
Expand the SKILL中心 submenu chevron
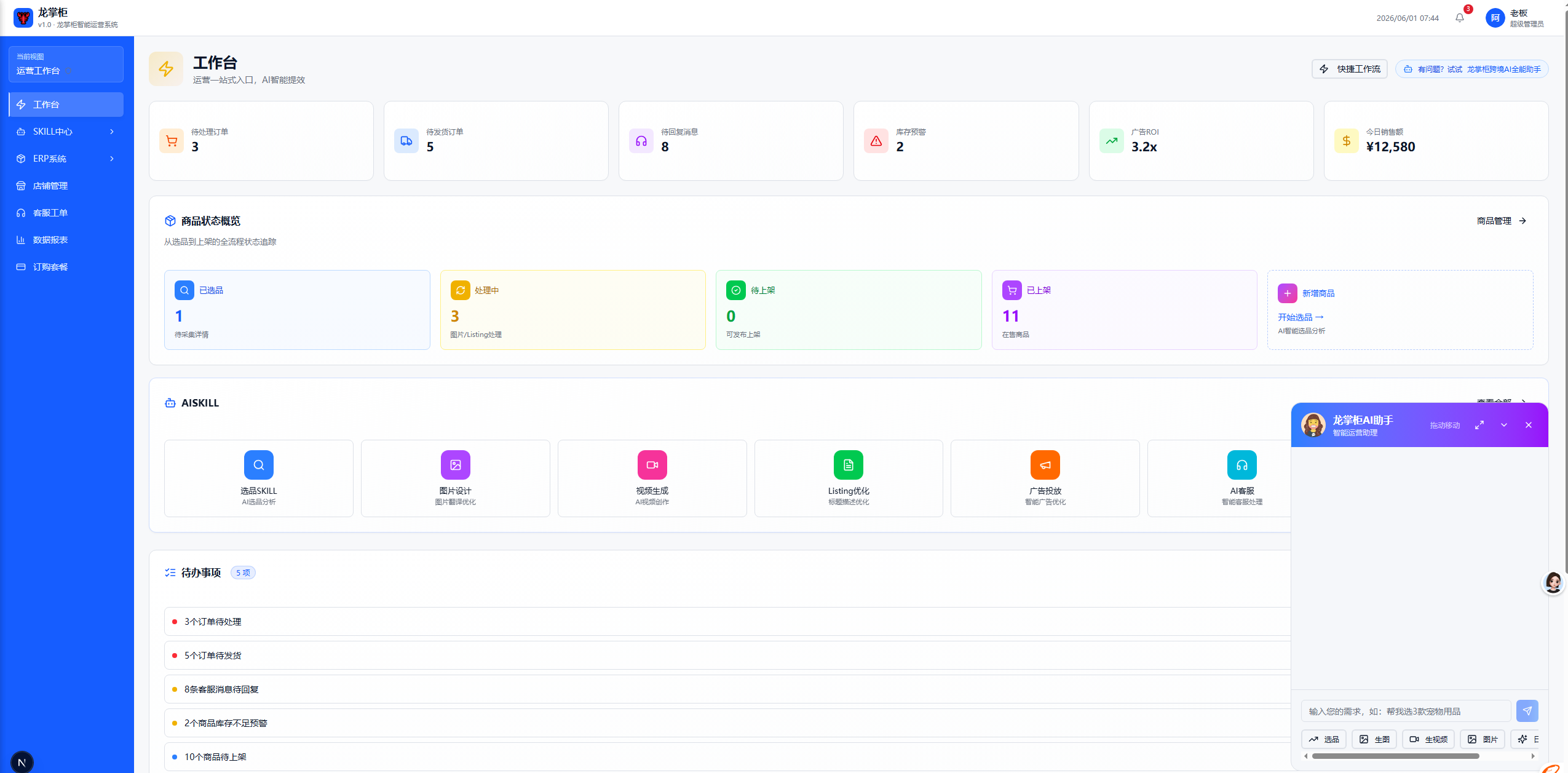coord(112,132)
